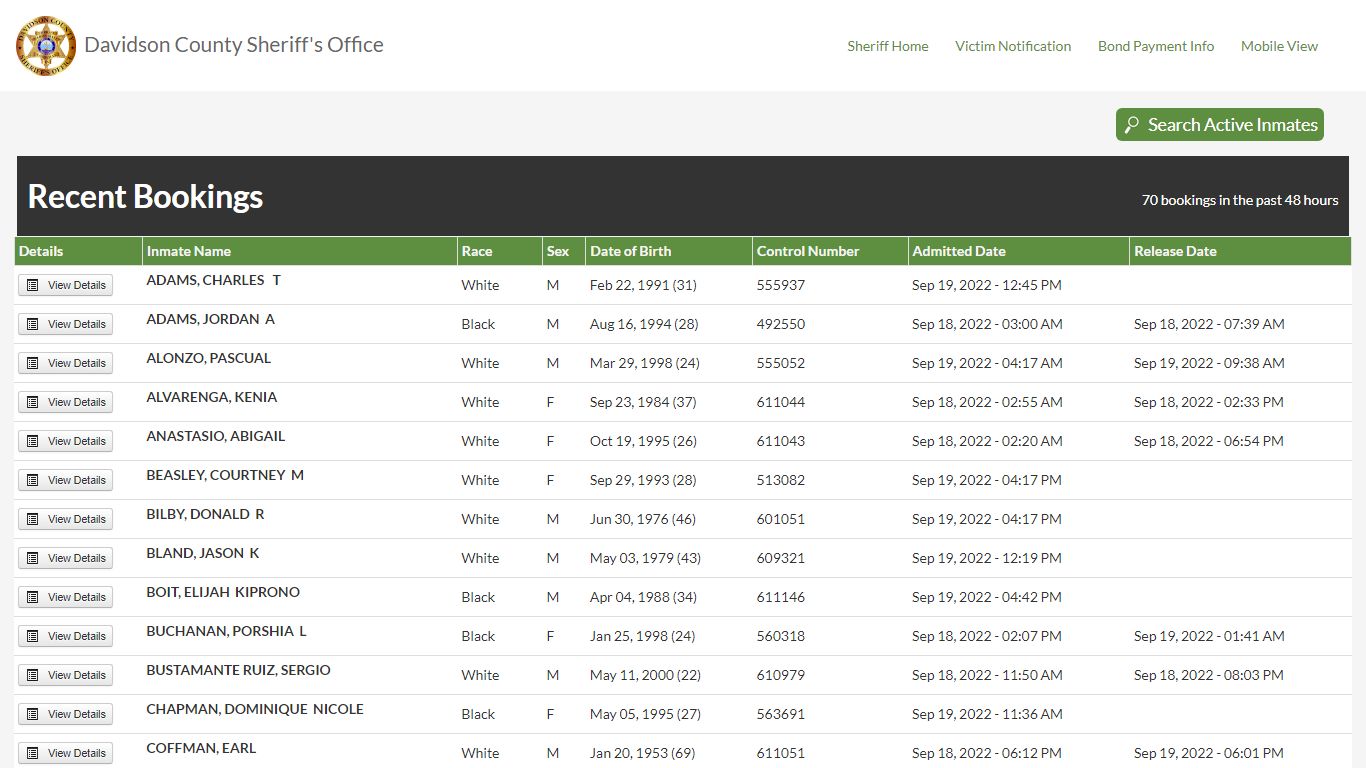1366x768 pixels.
Task: Click release date Sep 19, 2022 - 01:41 AM
Action: point(1209,636)
